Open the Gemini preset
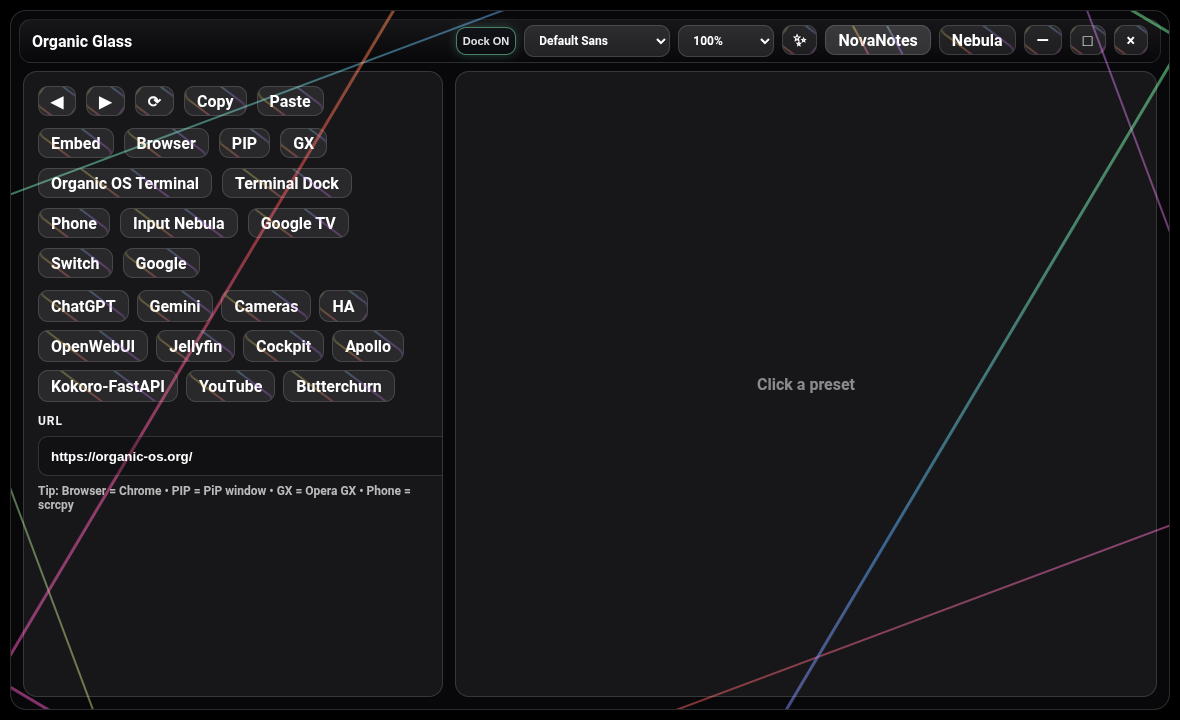Image resolution: width=1180 pixels, height=720 pixels. (175, 306)
